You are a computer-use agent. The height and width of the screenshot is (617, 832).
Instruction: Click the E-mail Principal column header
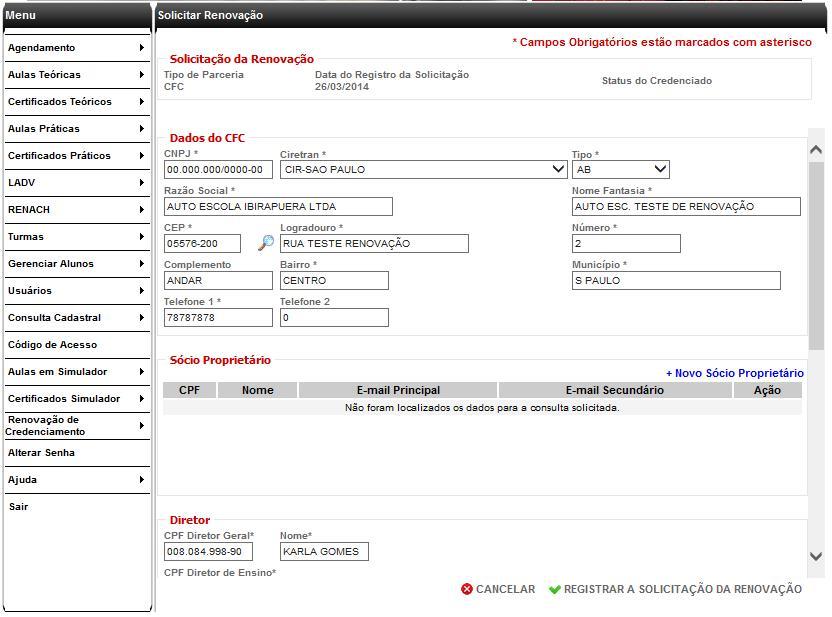[x=398, y=390]
